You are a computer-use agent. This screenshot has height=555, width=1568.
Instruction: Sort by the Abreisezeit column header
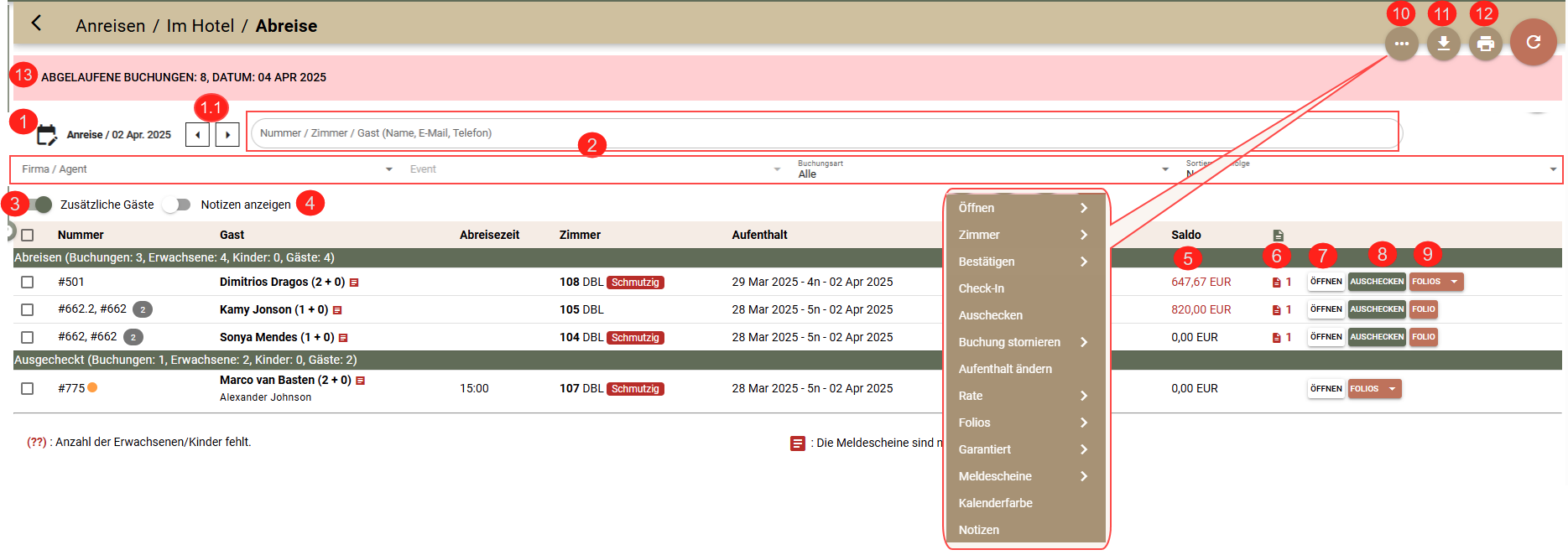coord(489,236)
